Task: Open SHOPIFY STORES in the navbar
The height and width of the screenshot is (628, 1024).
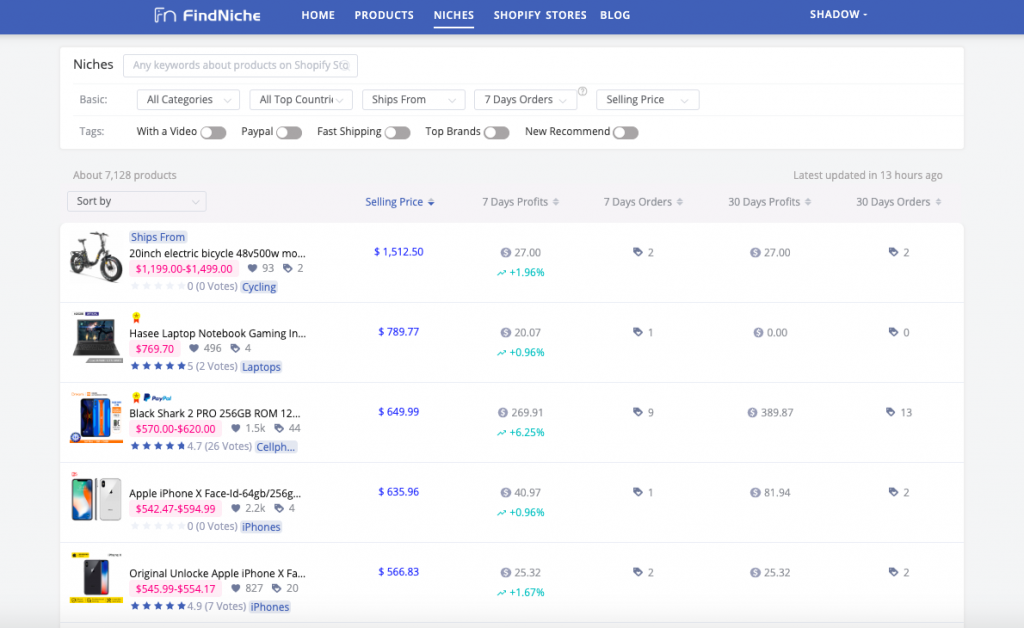Action: tap(540, 15)
